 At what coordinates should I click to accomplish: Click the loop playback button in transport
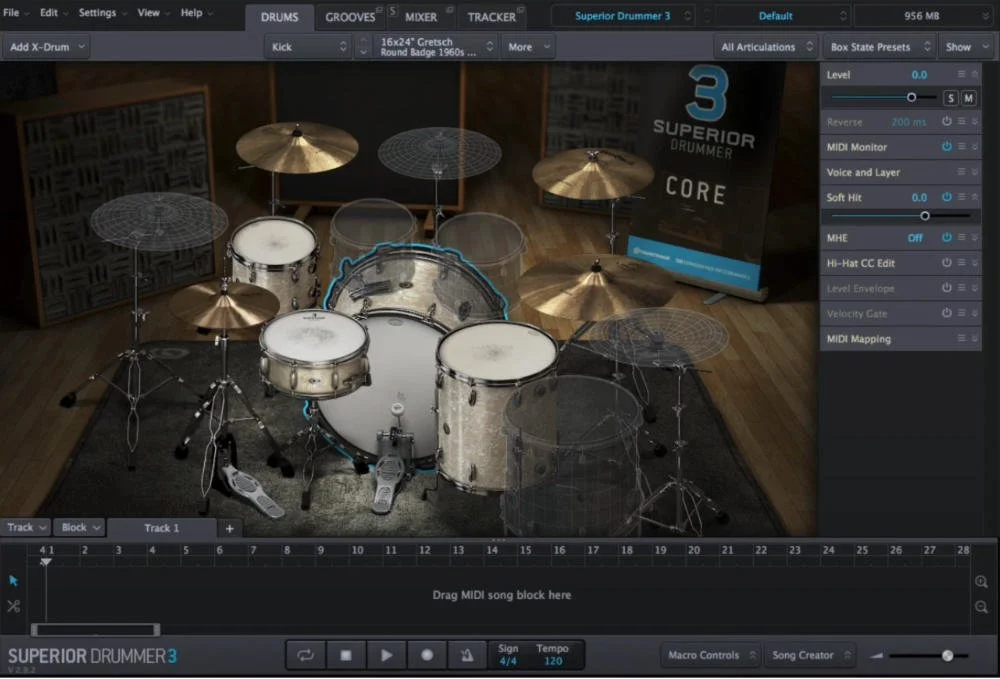point(305,655)
